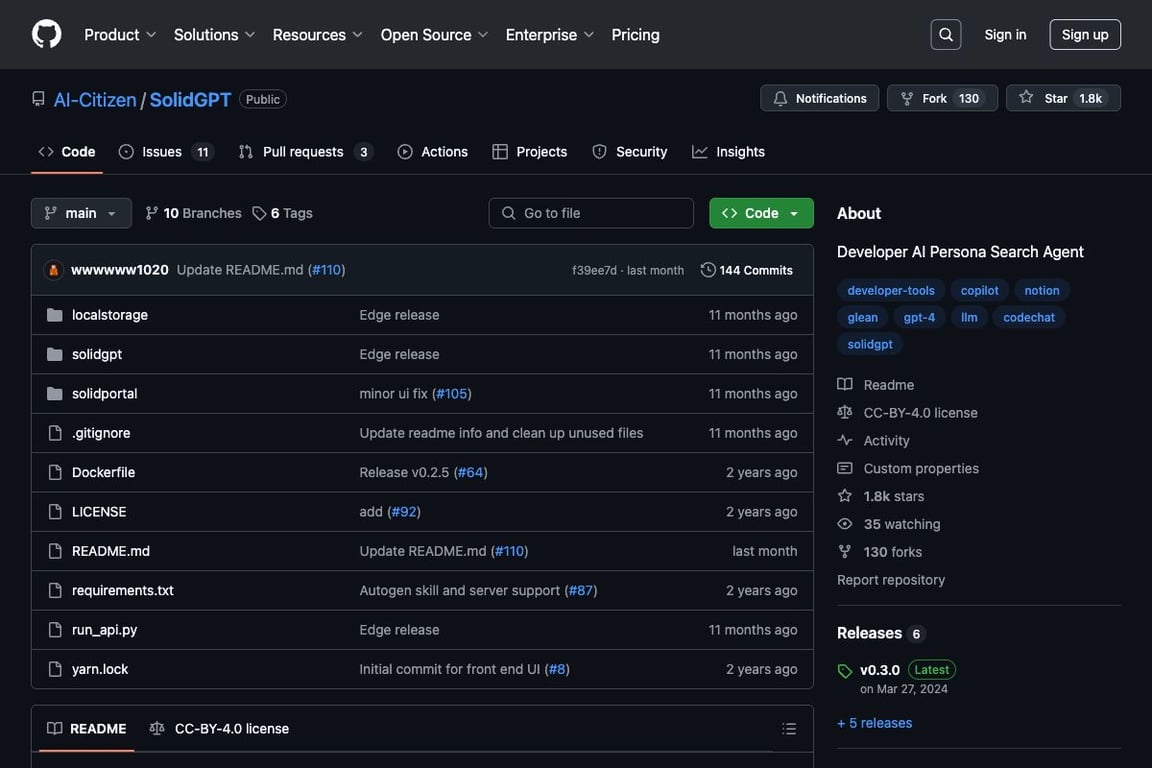Expand the green Code dropdown button
The image size is (1152, 768).
click(x=761, y=213)
